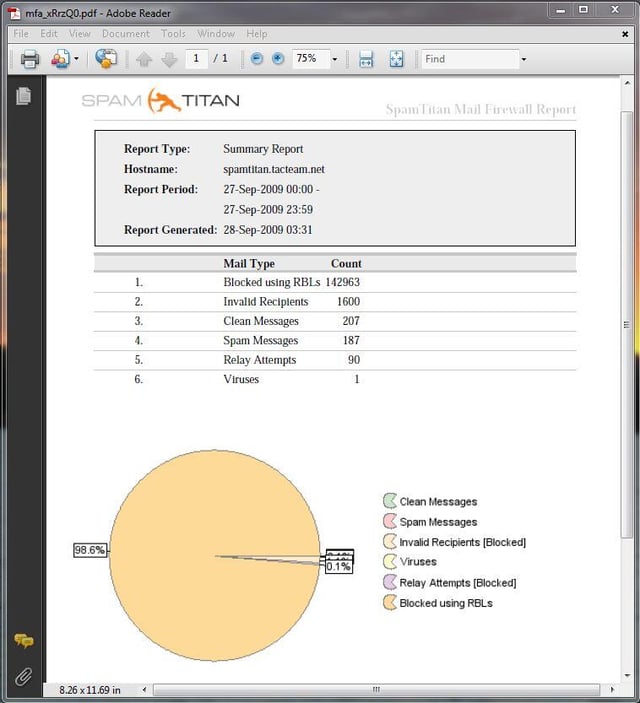640x703 pixels.
Task: Click the Spam Messages legend swatch
Action: click(x=390, y=521)
